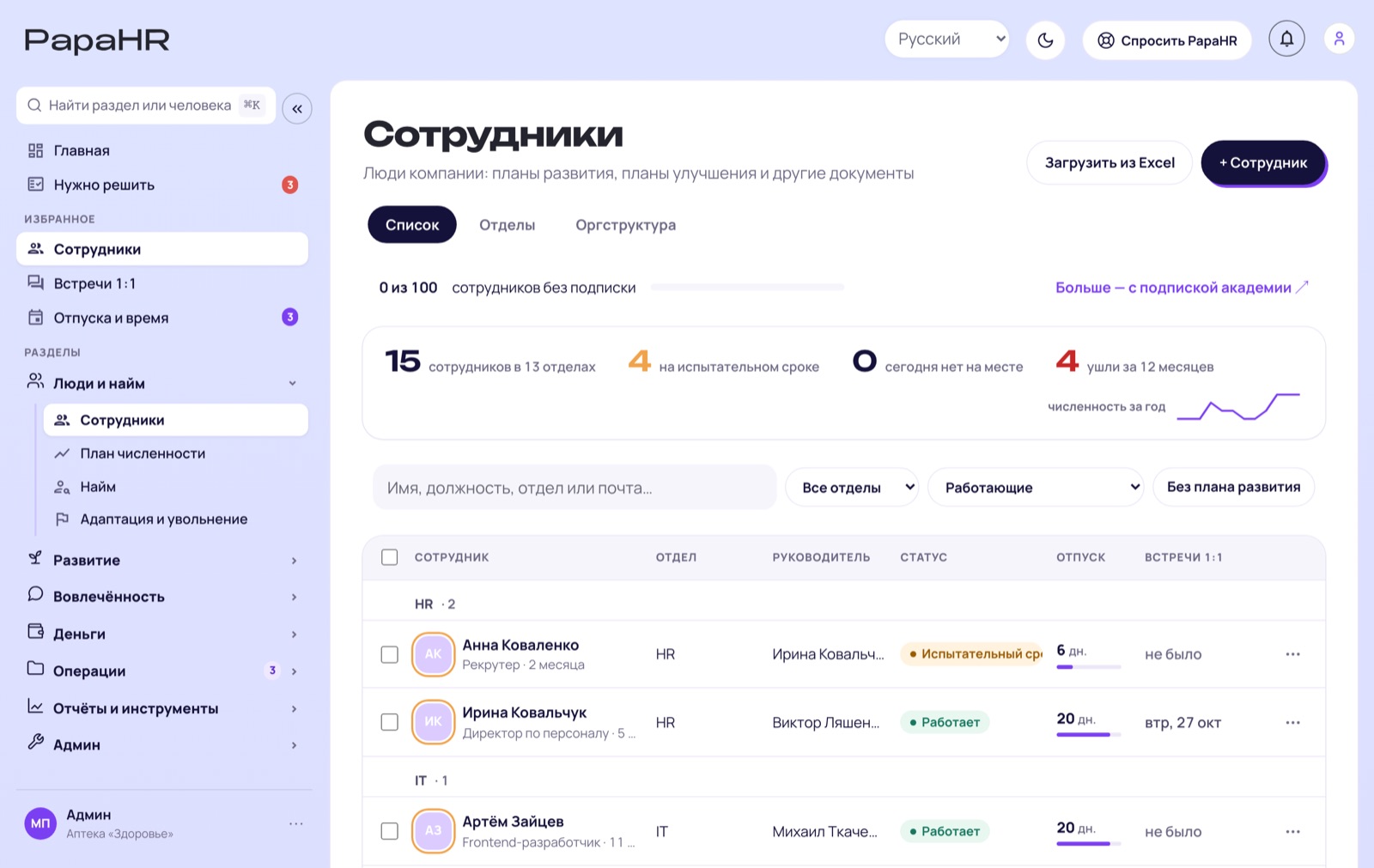
Task: Click the Адаптация и увольнение flag icon
Action: pyautogui.click(x=62, y=519)
